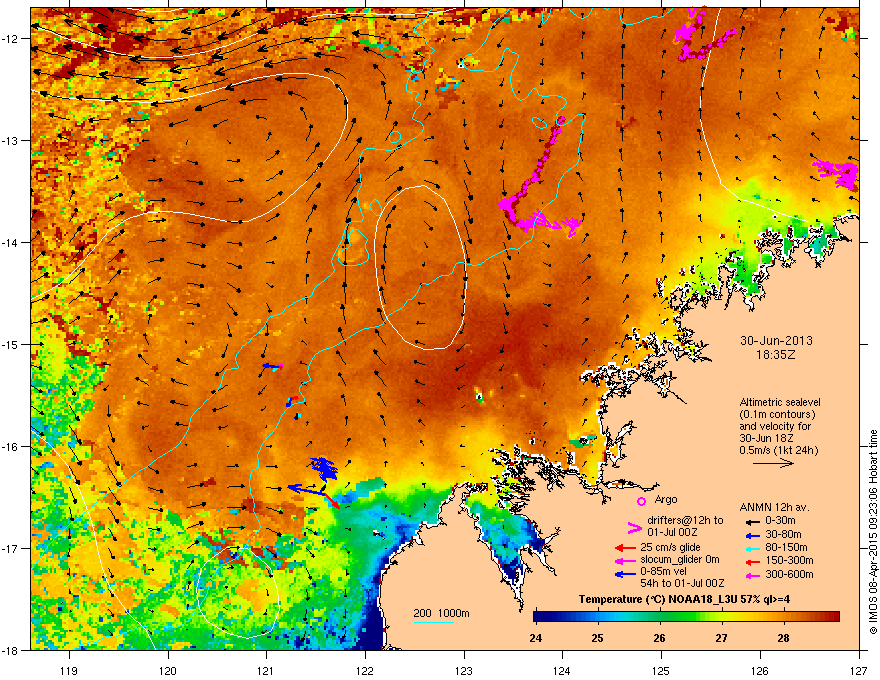Click the temperature color bar
This screenshot has width=880, height=680.
tap(686, 617)
